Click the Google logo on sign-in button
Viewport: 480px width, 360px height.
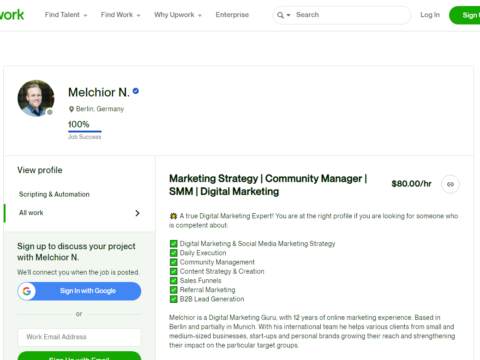click(27, 291)
